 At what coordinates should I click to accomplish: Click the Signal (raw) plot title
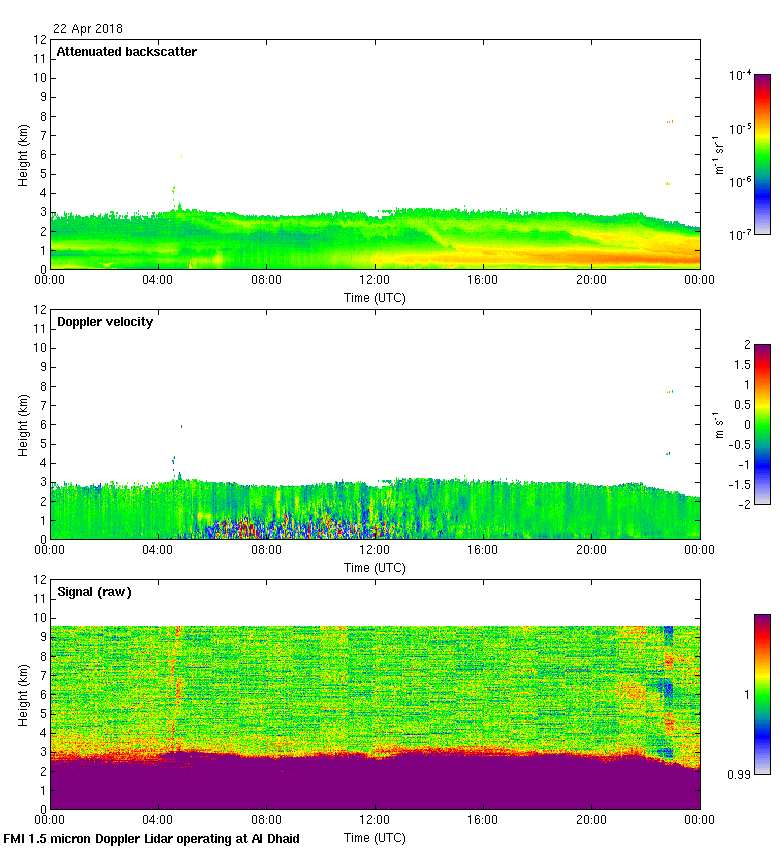click(x=94, y=592)
